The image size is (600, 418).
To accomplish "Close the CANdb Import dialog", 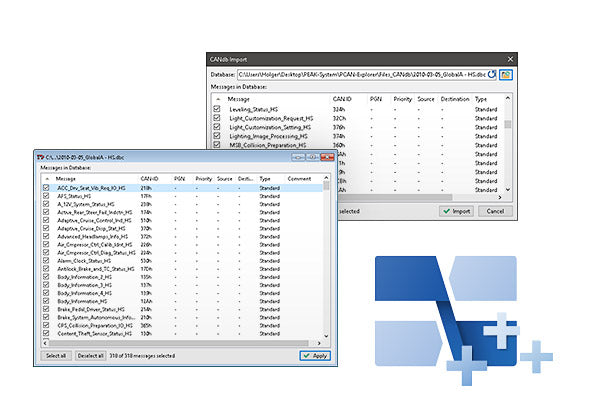I will point(507,59).
